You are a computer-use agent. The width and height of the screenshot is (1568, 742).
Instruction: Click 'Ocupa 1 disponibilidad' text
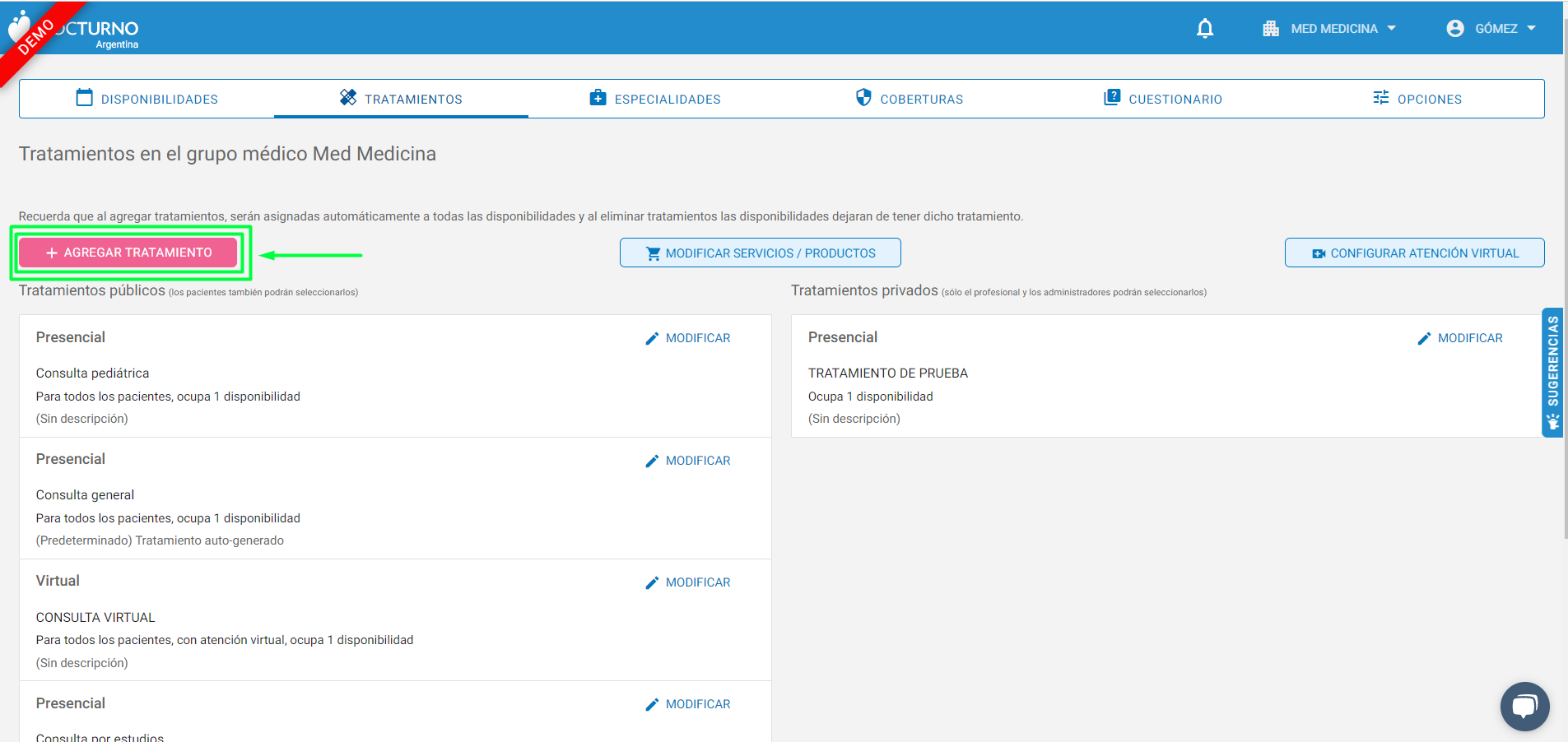(870, 397)
